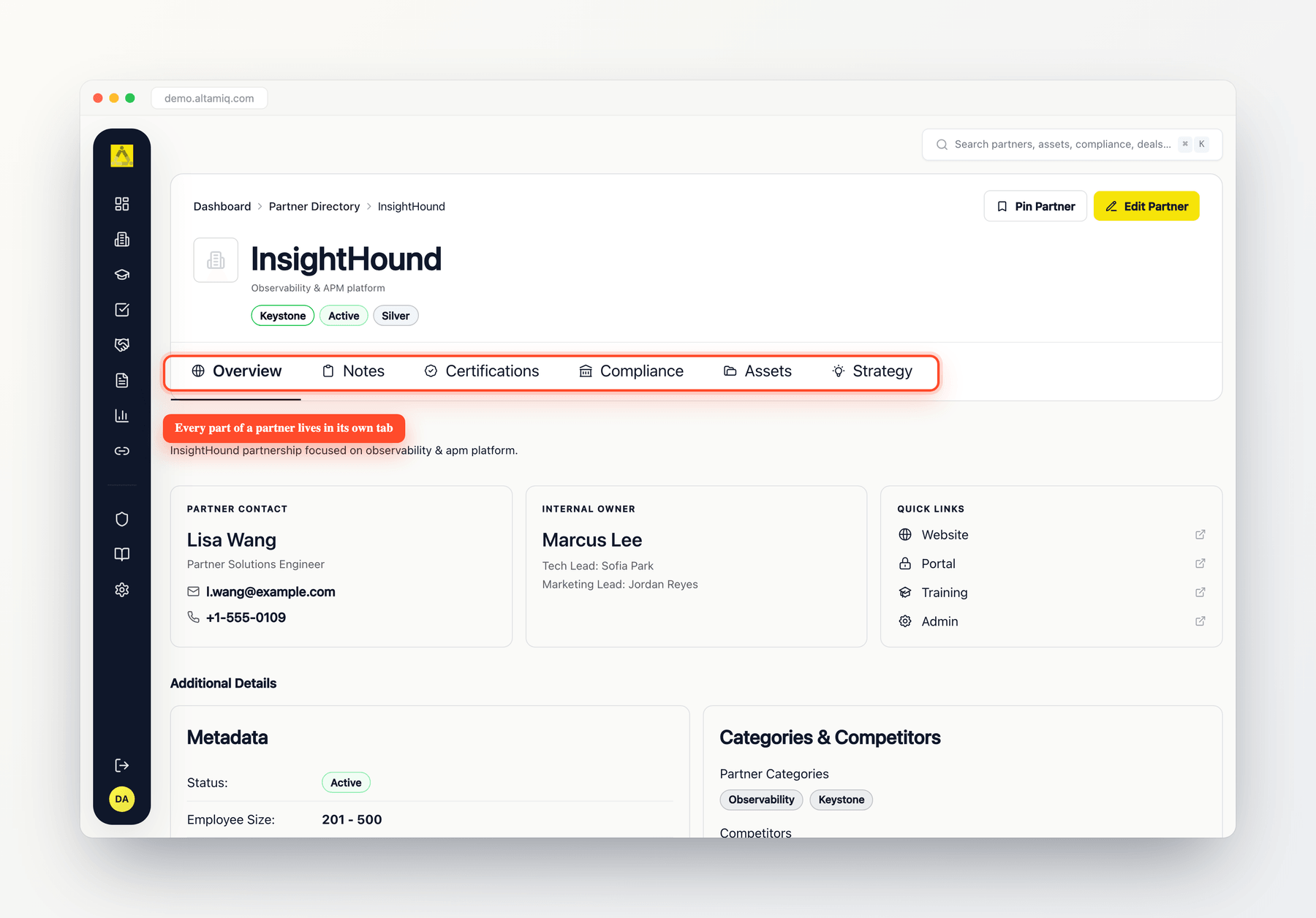The height and width of the screenshot is (918, 1316).
Task: Click the Silver tier badge
Action: point(396,316)
